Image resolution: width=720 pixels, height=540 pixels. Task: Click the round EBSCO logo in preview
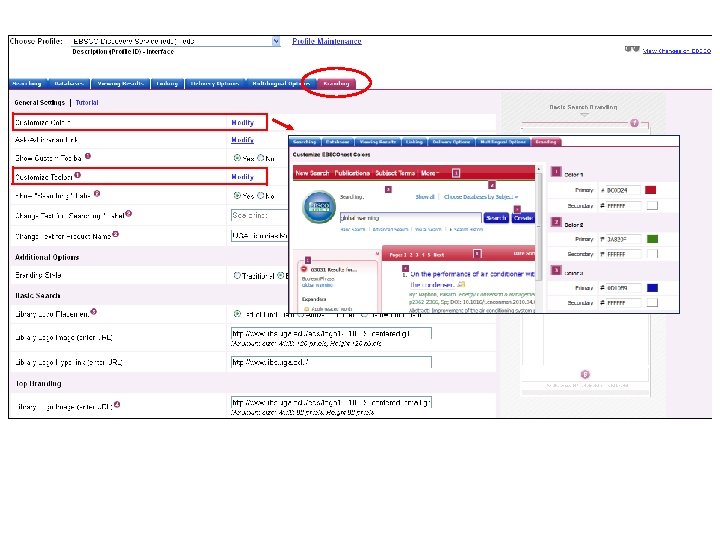319,207
